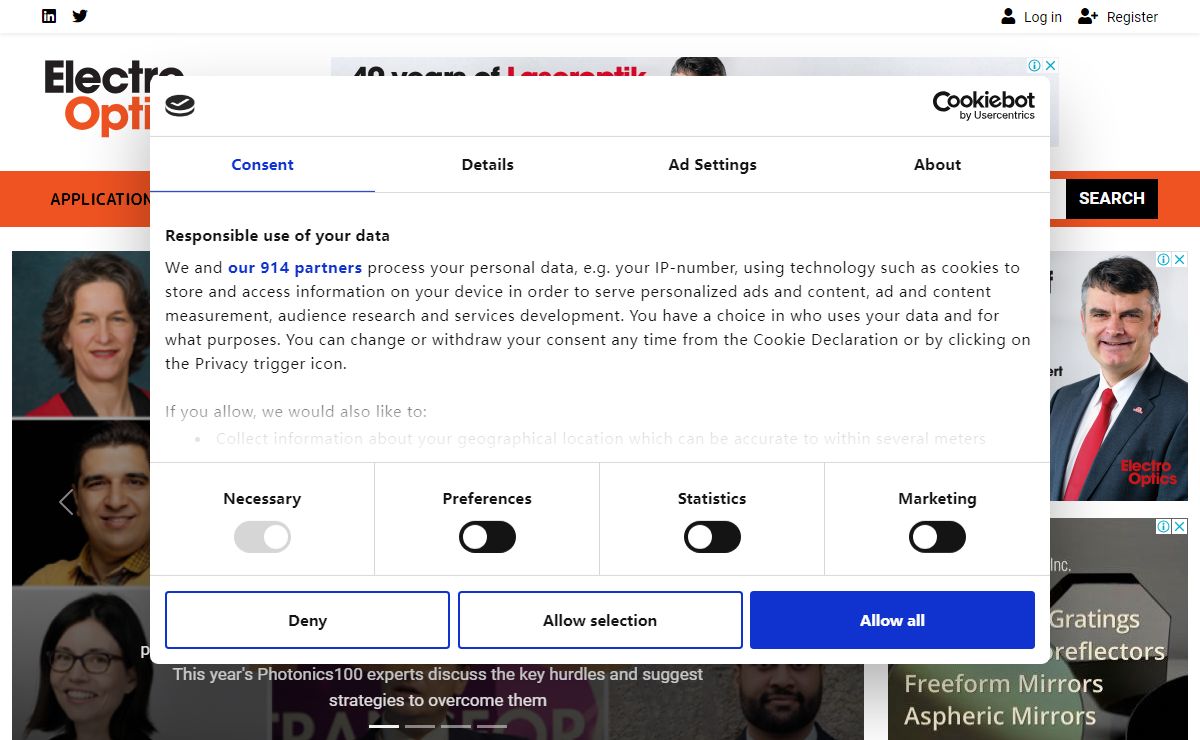The image size is (1200, 740).
Task: Open the Twitter bird icon
Action: tap(80, 16)
